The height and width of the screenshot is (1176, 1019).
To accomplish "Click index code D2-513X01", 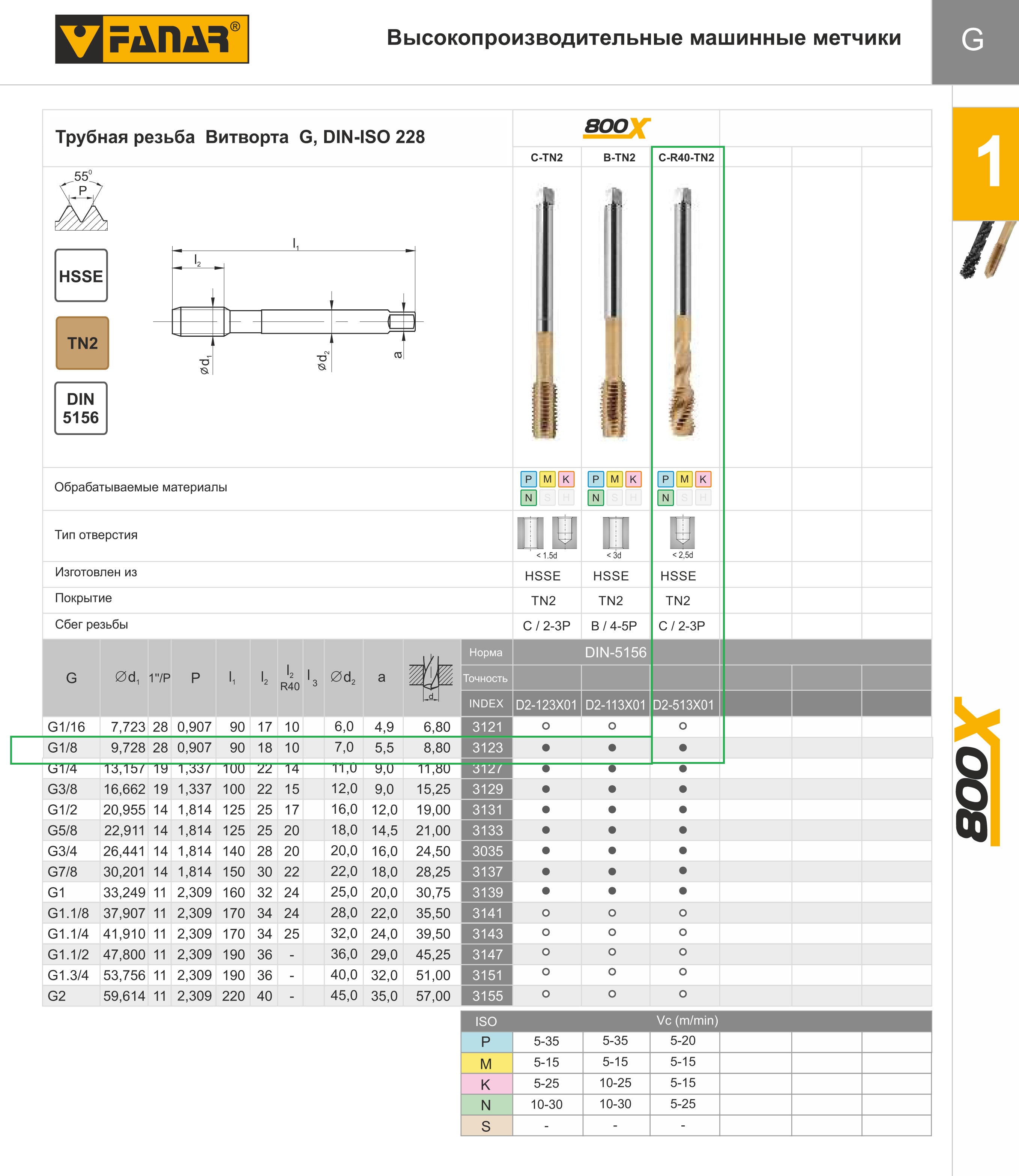I will 683,705.
